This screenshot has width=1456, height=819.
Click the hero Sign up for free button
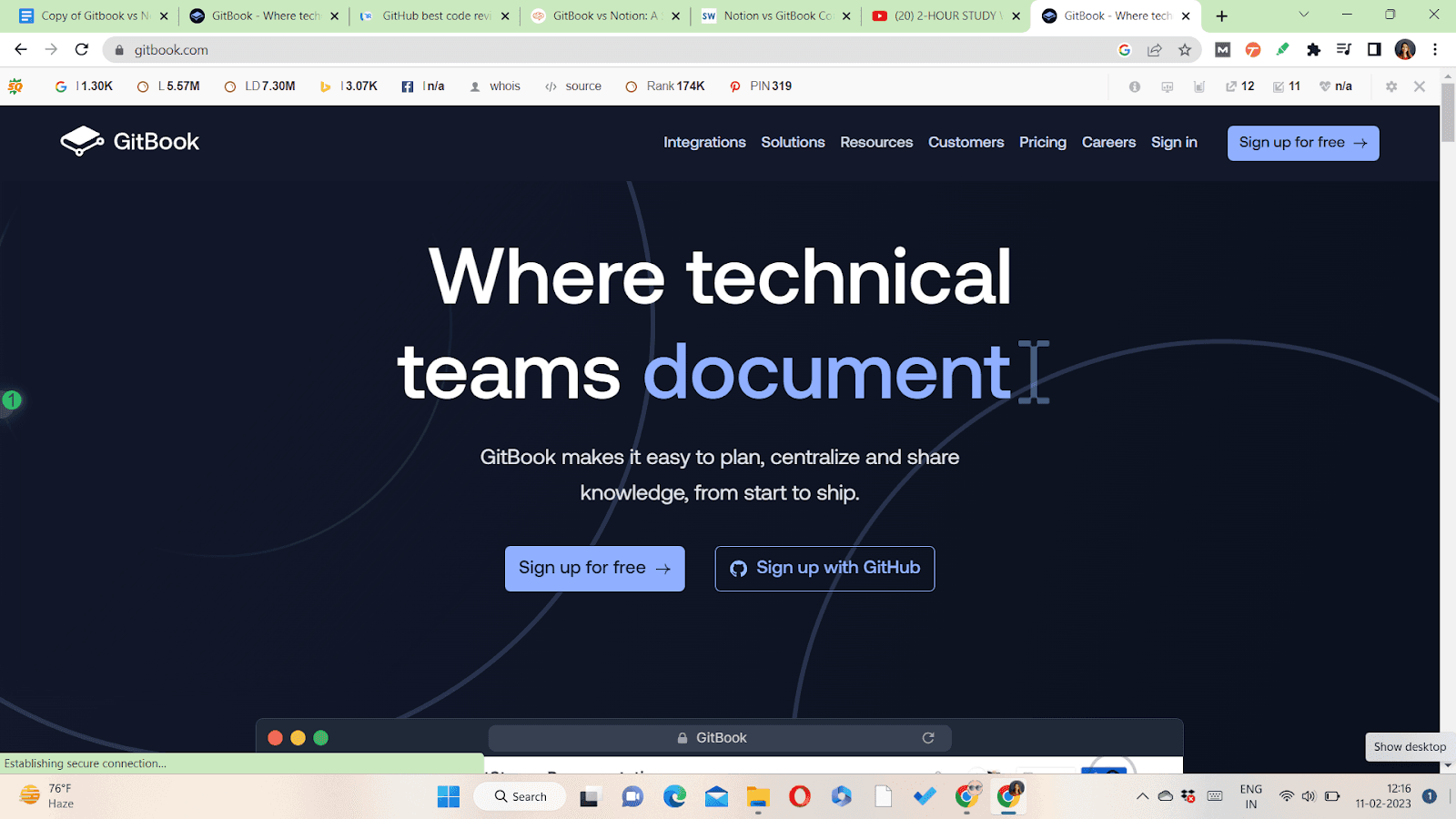(x=594, y=569)
